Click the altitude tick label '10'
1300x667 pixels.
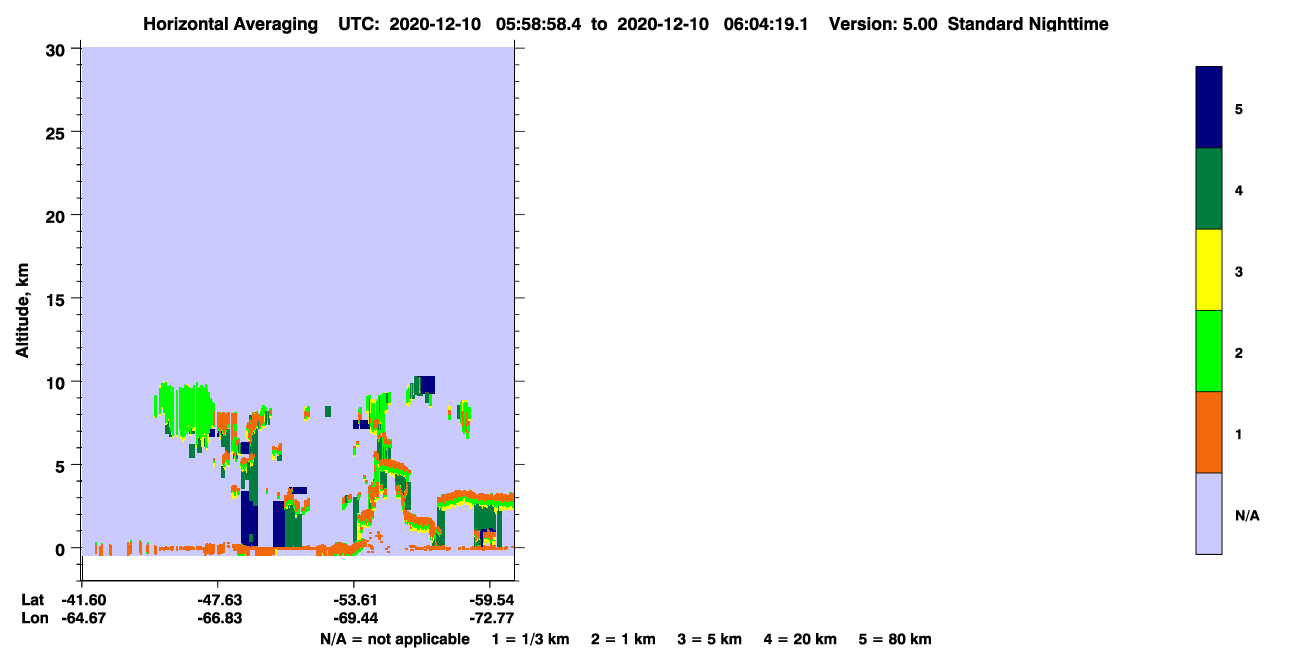tap(58, 382)
